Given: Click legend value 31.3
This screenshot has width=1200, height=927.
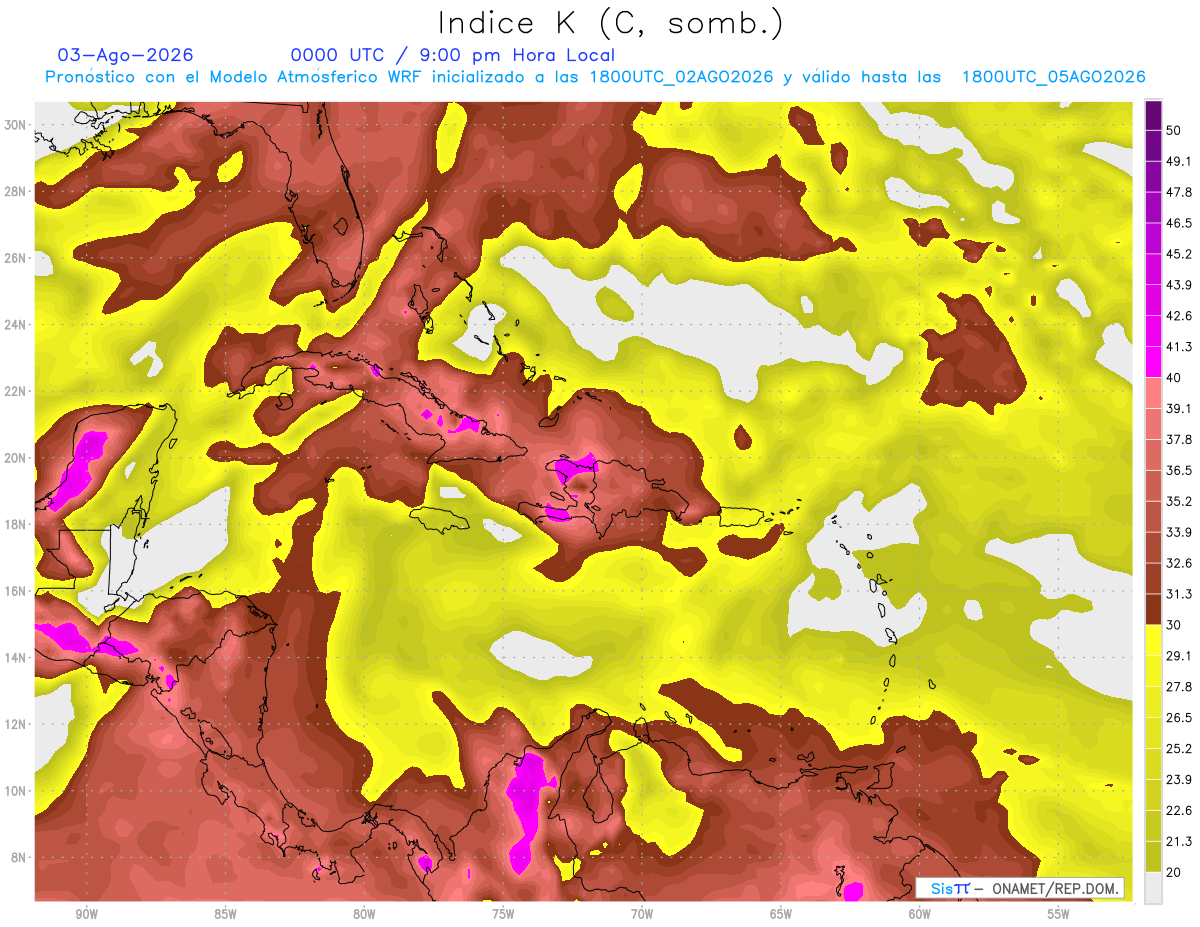Looking at the screenshot, I should (x=1180, y=594).
